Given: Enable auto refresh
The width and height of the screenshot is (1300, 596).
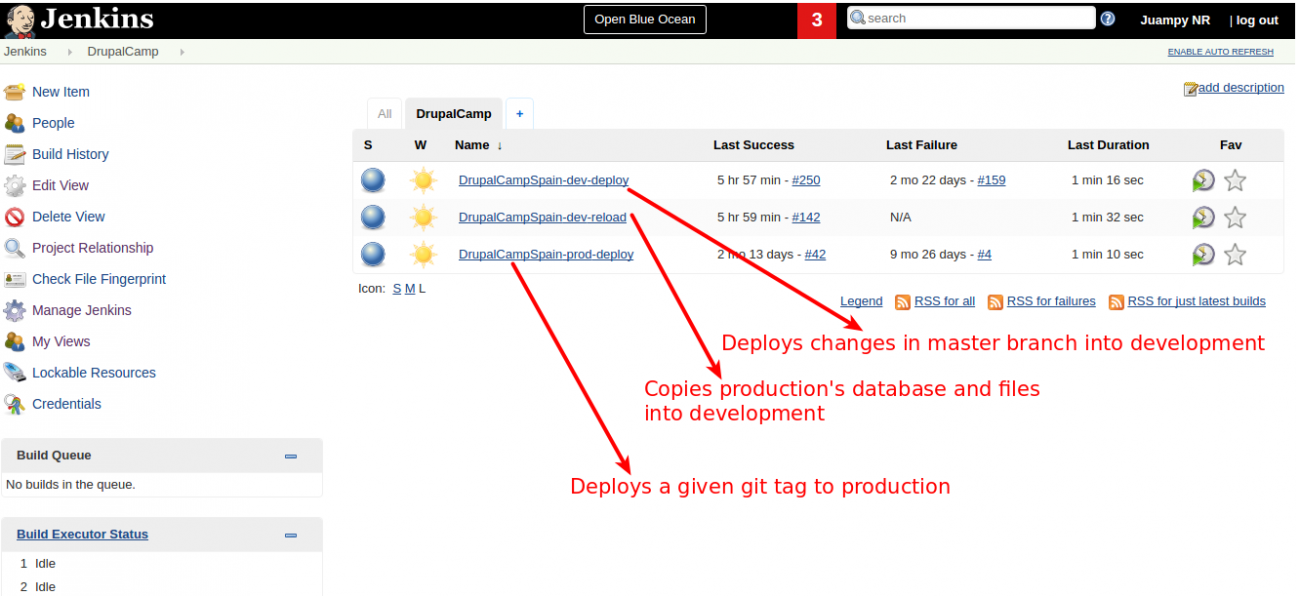Looking at the screenshot, I should pos(1220,51).
